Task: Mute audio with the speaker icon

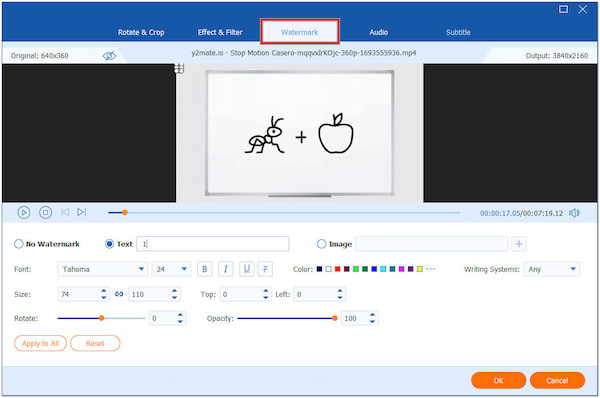Action: tap(574, 213)
